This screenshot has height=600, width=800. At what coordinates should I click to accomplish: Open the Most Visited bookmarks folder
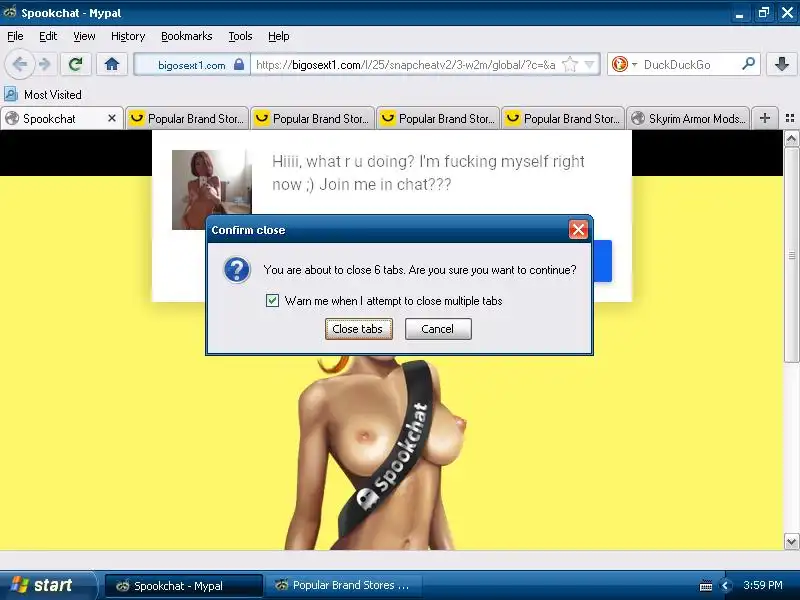[x=43, y=94]
